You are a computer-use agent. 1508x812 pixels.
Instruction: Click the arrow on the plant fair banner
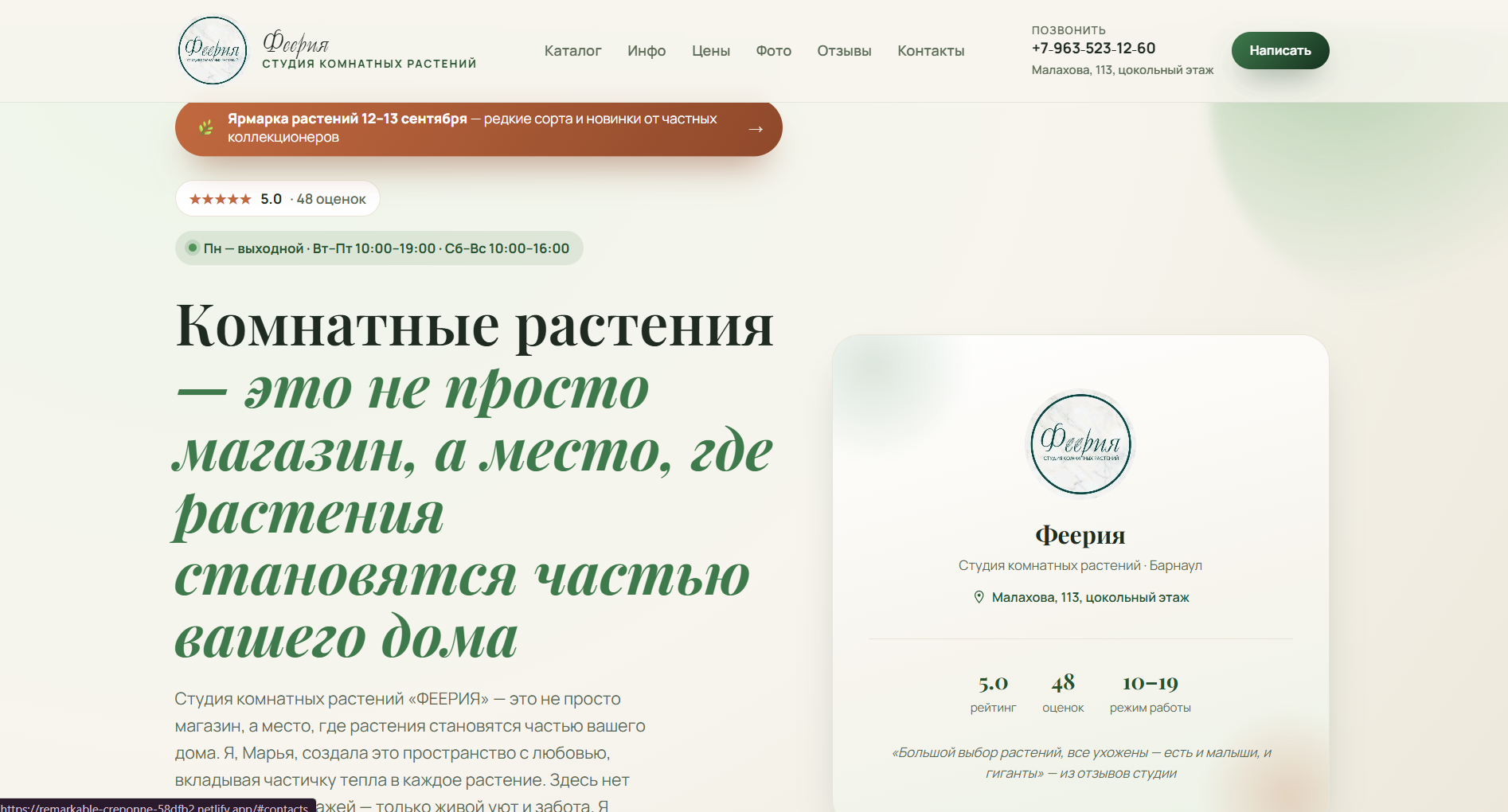click(756, 128)
